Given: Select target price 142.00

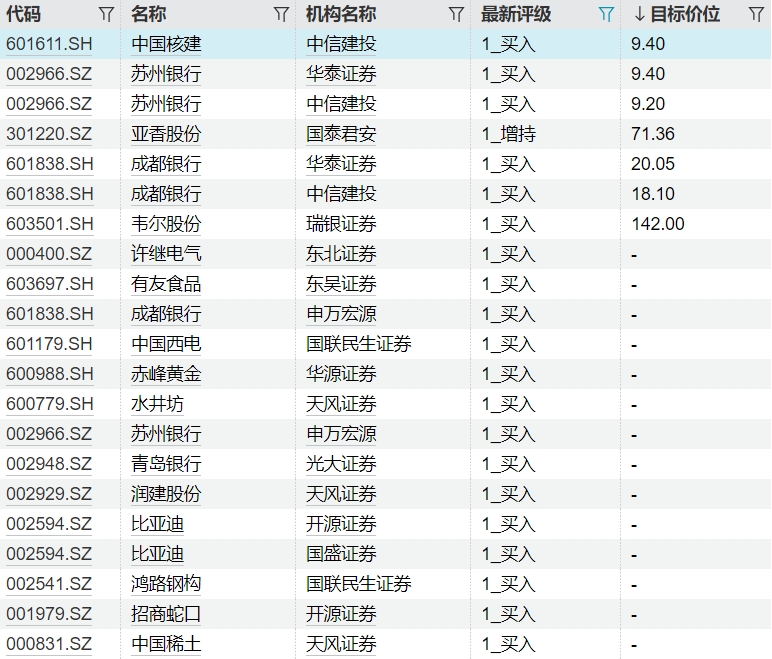Looking at the screenshot, I should 658,224.
